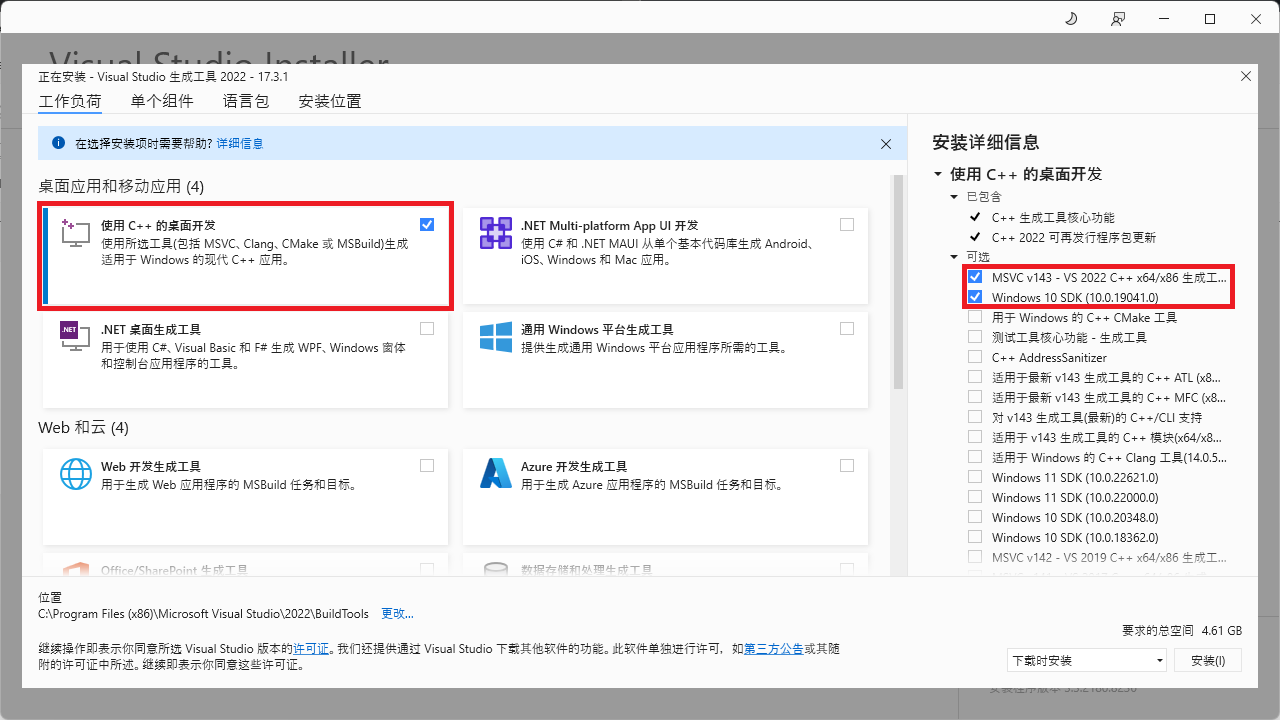Select the globe icon for Web 开发生成工具
The width and height of the screenshot is (1280, 720).
coord(75,474)
